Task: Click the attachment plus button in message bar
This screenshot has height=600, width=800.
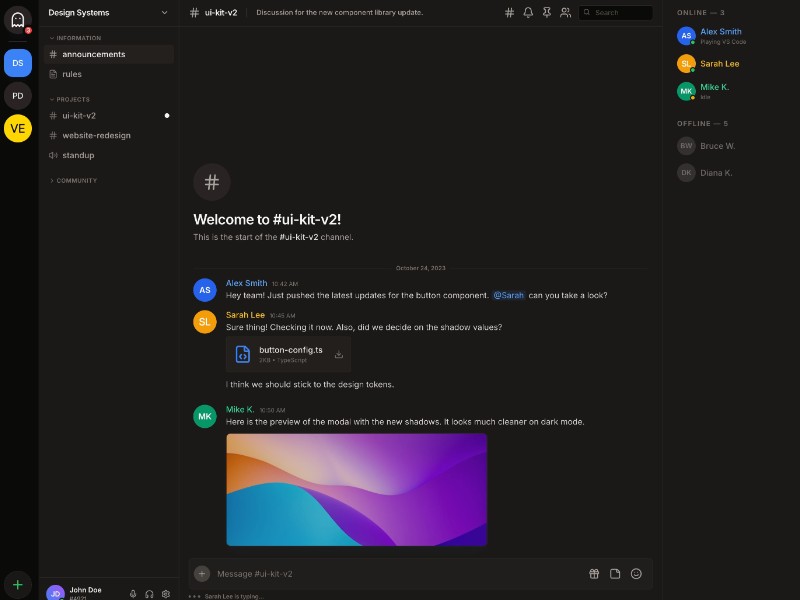Action: coord(202,574)
